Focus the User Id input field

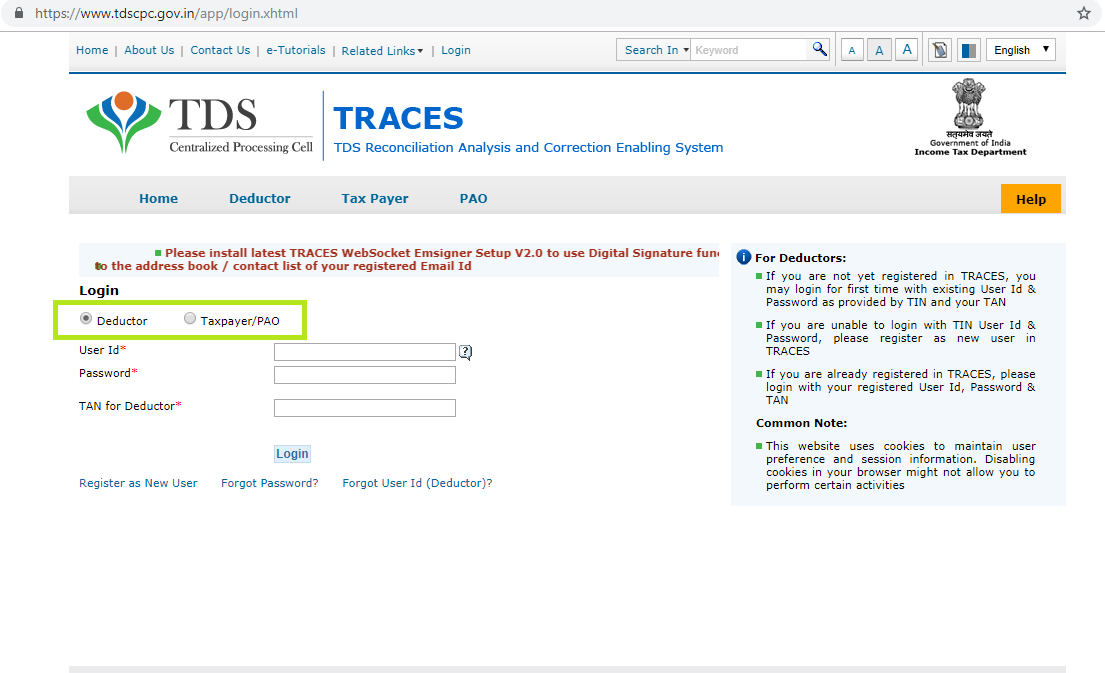click(x=365, y=352)
